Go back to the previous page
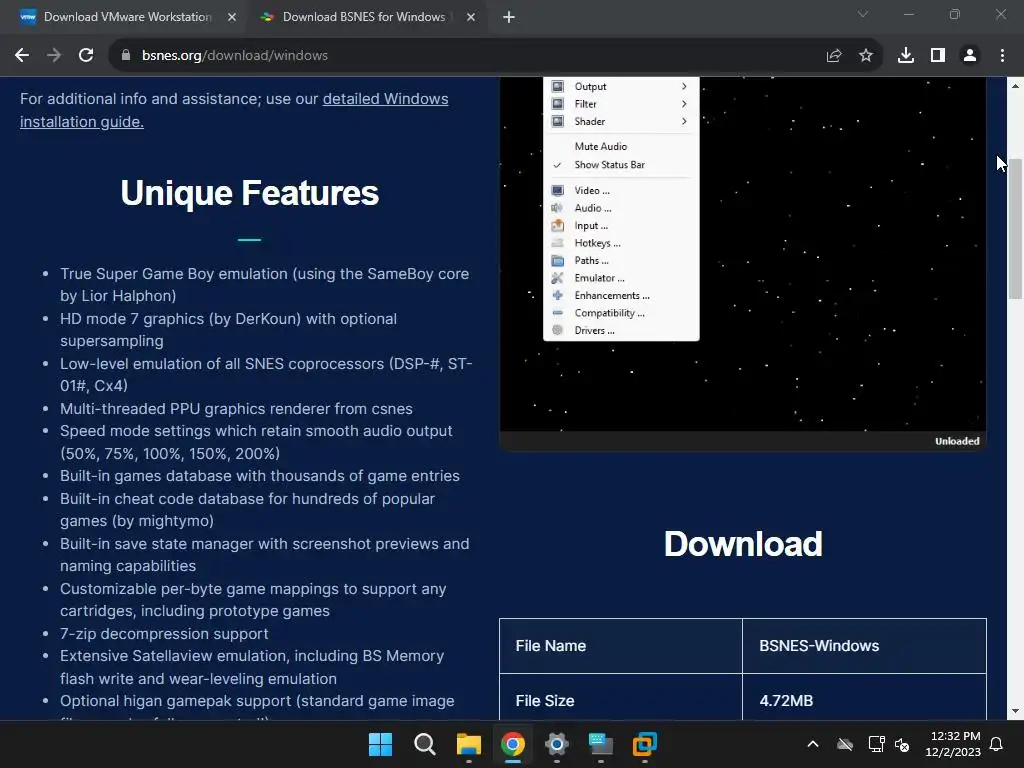 22,56
